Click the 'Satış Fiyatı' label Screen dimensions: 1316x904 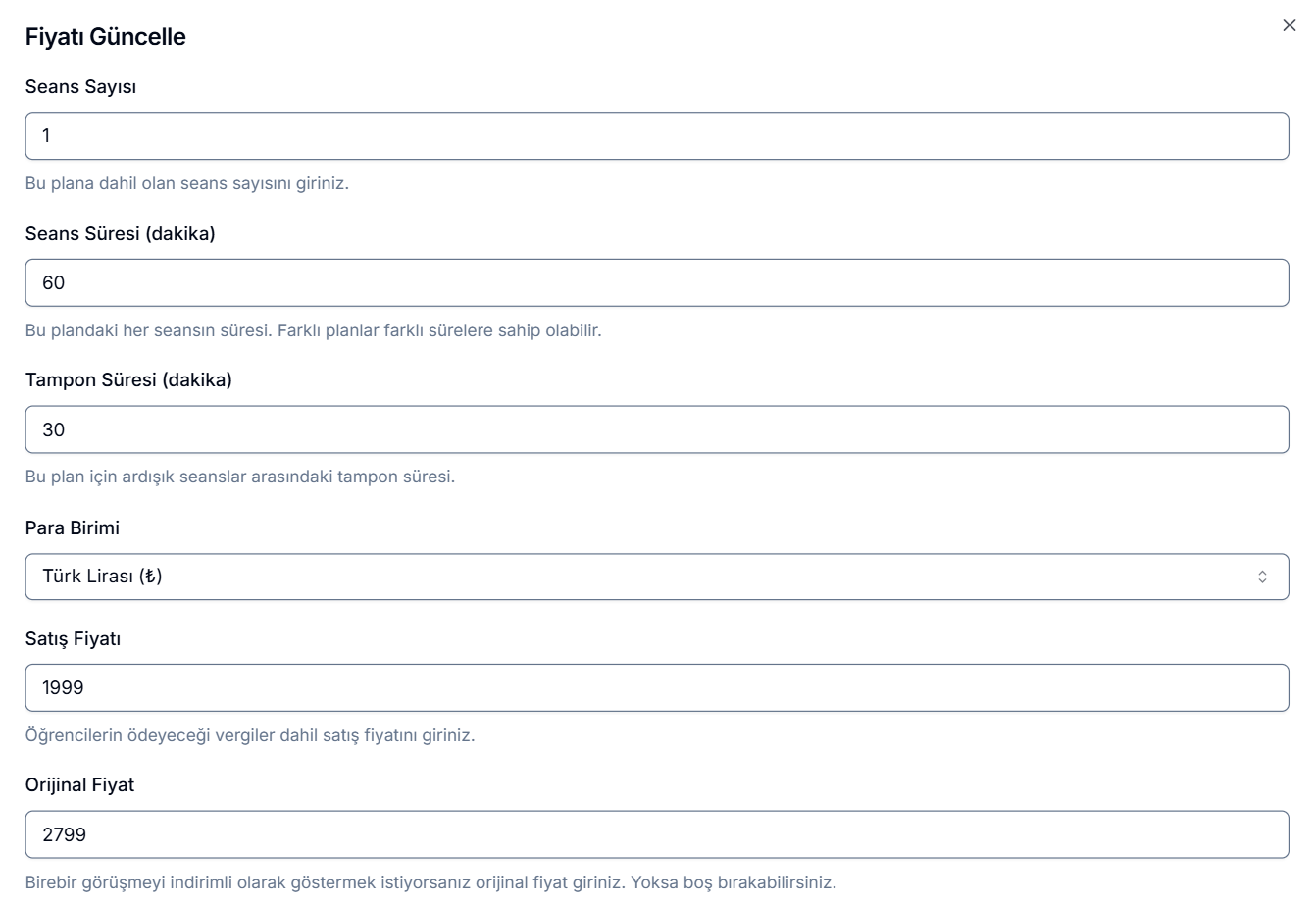(x=73, y=639)
